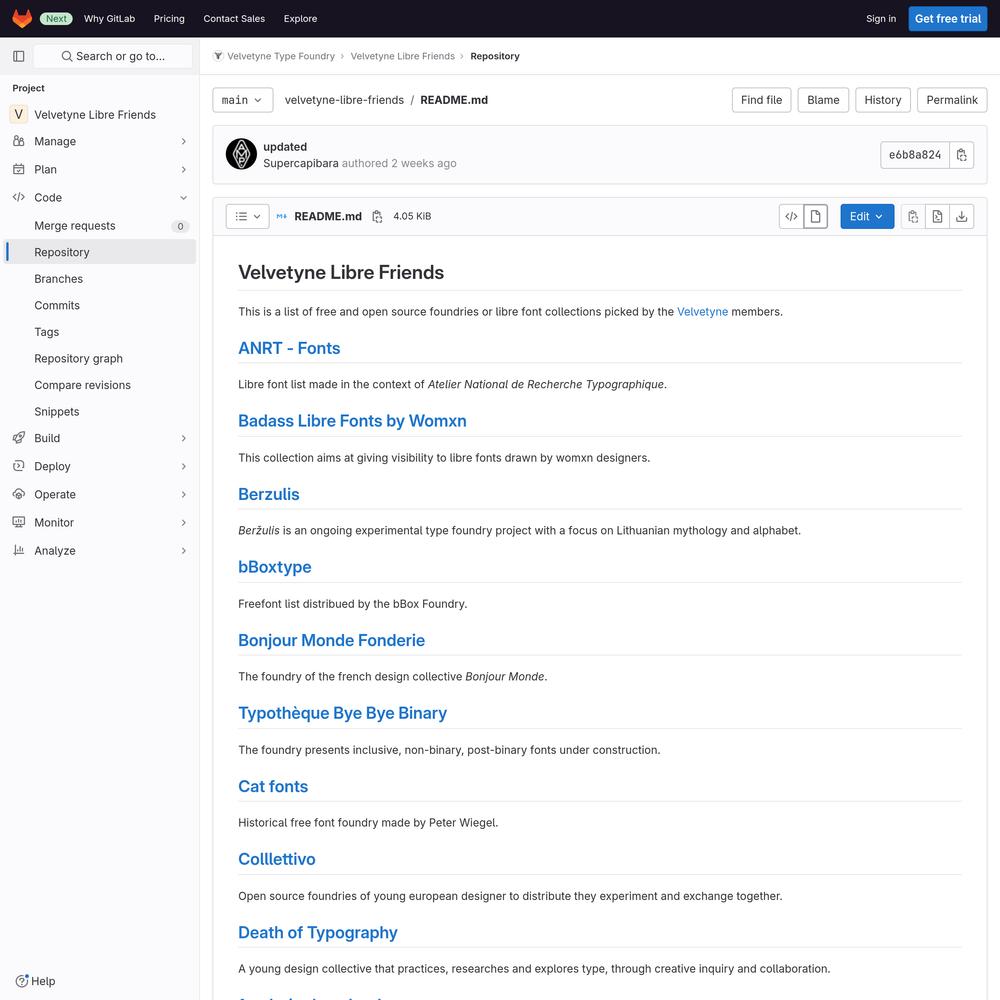Screen dimensions: 1000x1000
Task: Open Badass Libre Fonts by Womxn link
Action: [x=352, y=421]
